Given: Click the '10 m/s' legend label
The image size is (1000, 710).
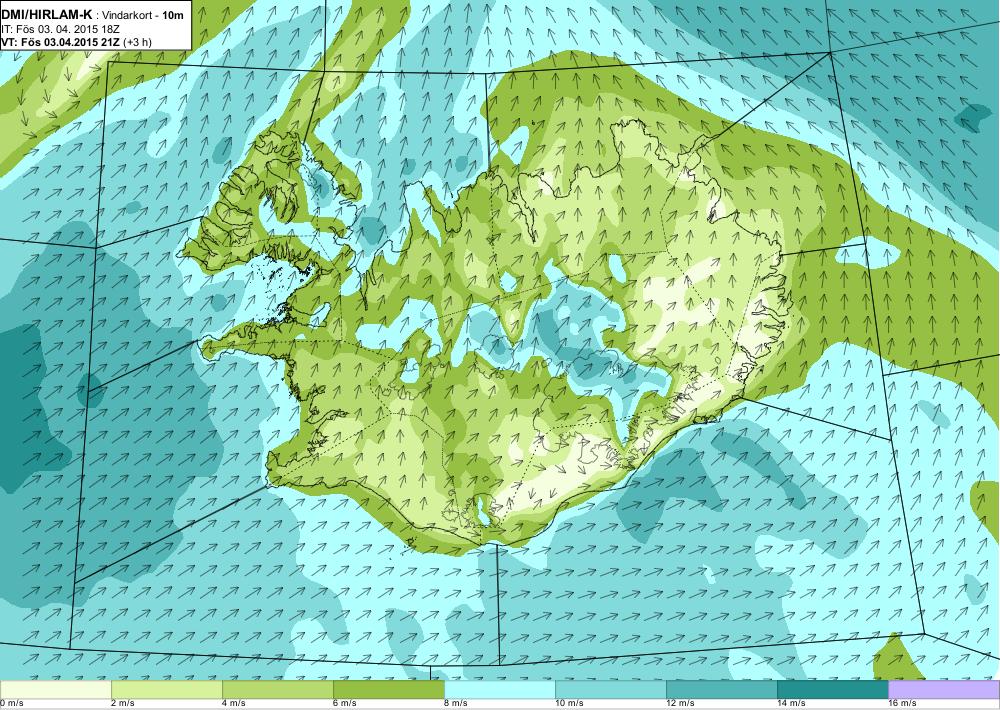Looking at the screenshot, I should point(569,704).
